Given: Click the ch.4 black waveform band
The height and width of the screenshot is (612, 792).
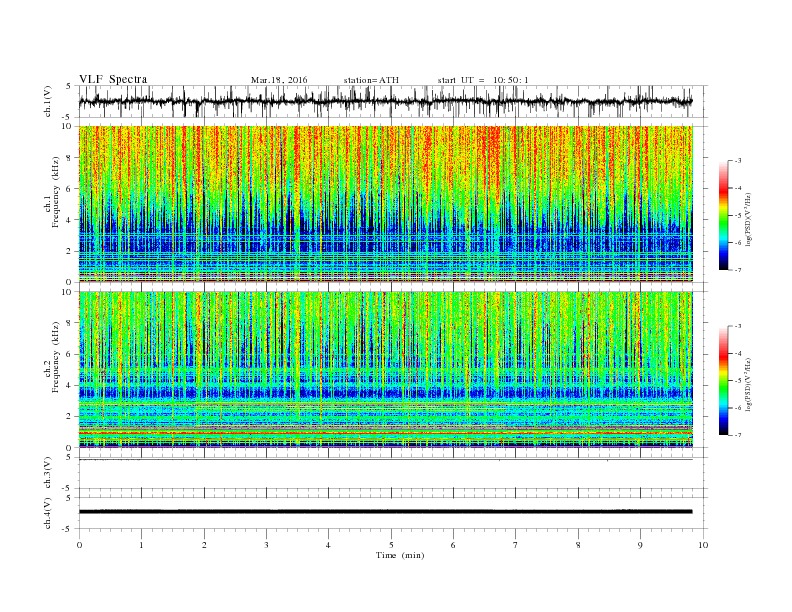Looking at the screenshot, I should (385, 512).
